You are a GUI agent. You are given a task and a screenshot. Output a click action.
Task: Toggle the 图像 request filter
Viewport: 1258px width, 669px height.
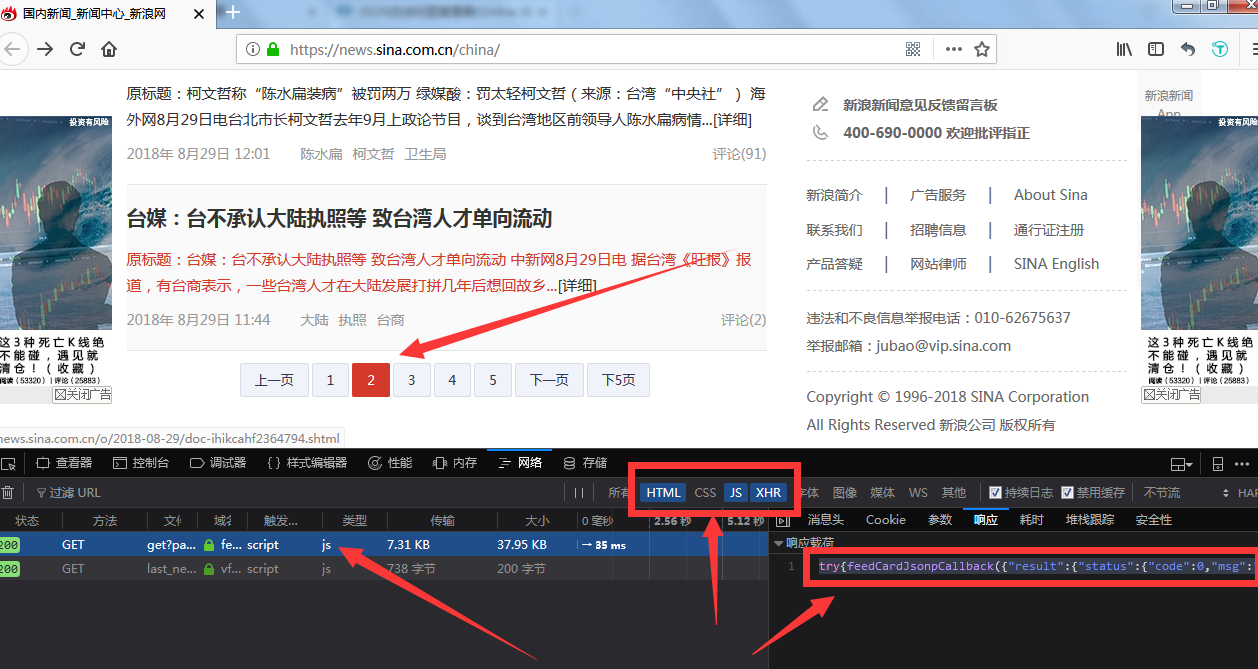[x=845, y=492]
